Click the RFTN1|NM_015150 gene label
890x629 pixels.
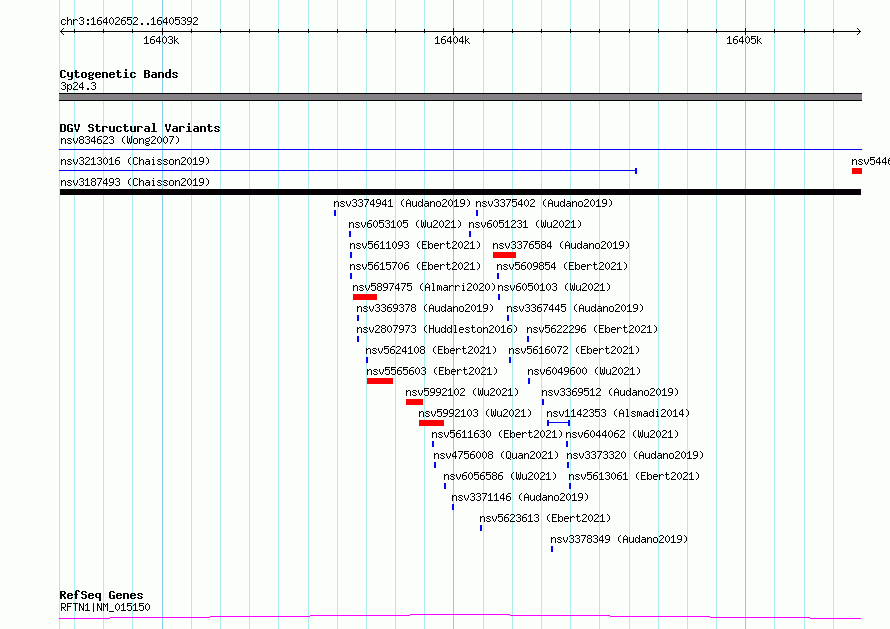pyautogui.click(x=105, y=607)
